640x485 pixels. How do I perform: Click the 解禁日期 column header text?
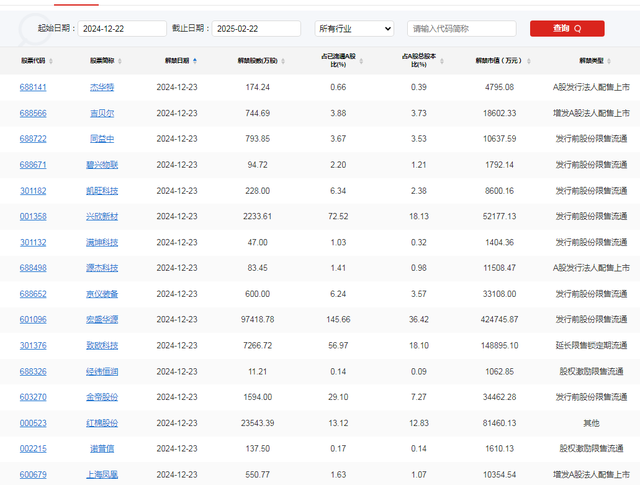(x=177, y=60)
